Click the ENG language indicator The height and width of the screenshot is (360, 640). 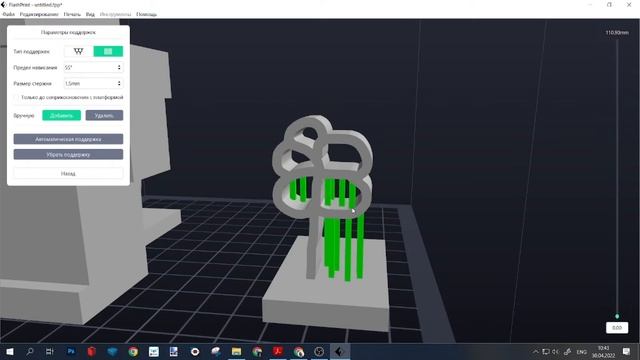tap(582, 352)
